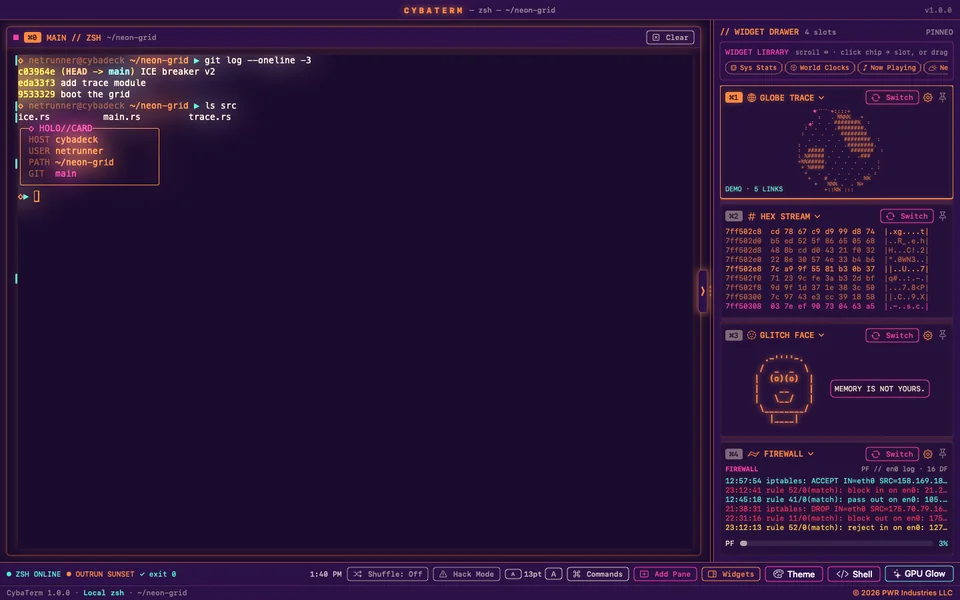Viewport: 960px width, 600px height.
Task: Select the Sys Stats widget chip
Action: (x=753, y=67)
